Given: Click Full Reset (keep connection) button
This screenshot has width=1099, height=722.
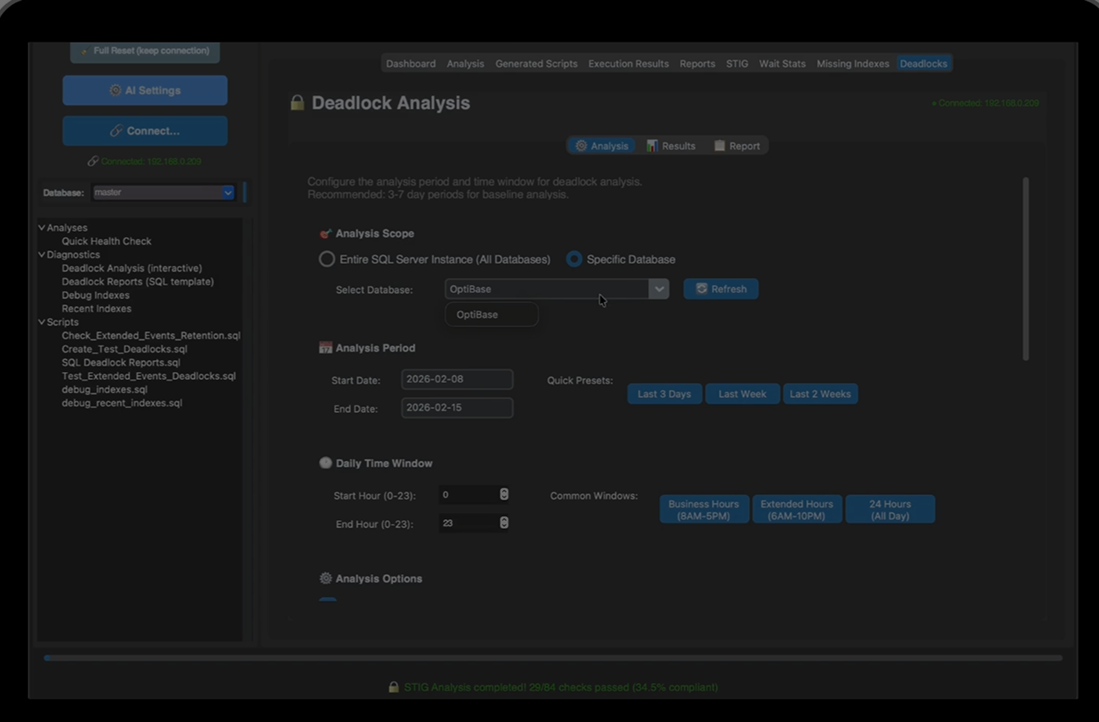Looking at the screenshot, I should tap(145, 51).
